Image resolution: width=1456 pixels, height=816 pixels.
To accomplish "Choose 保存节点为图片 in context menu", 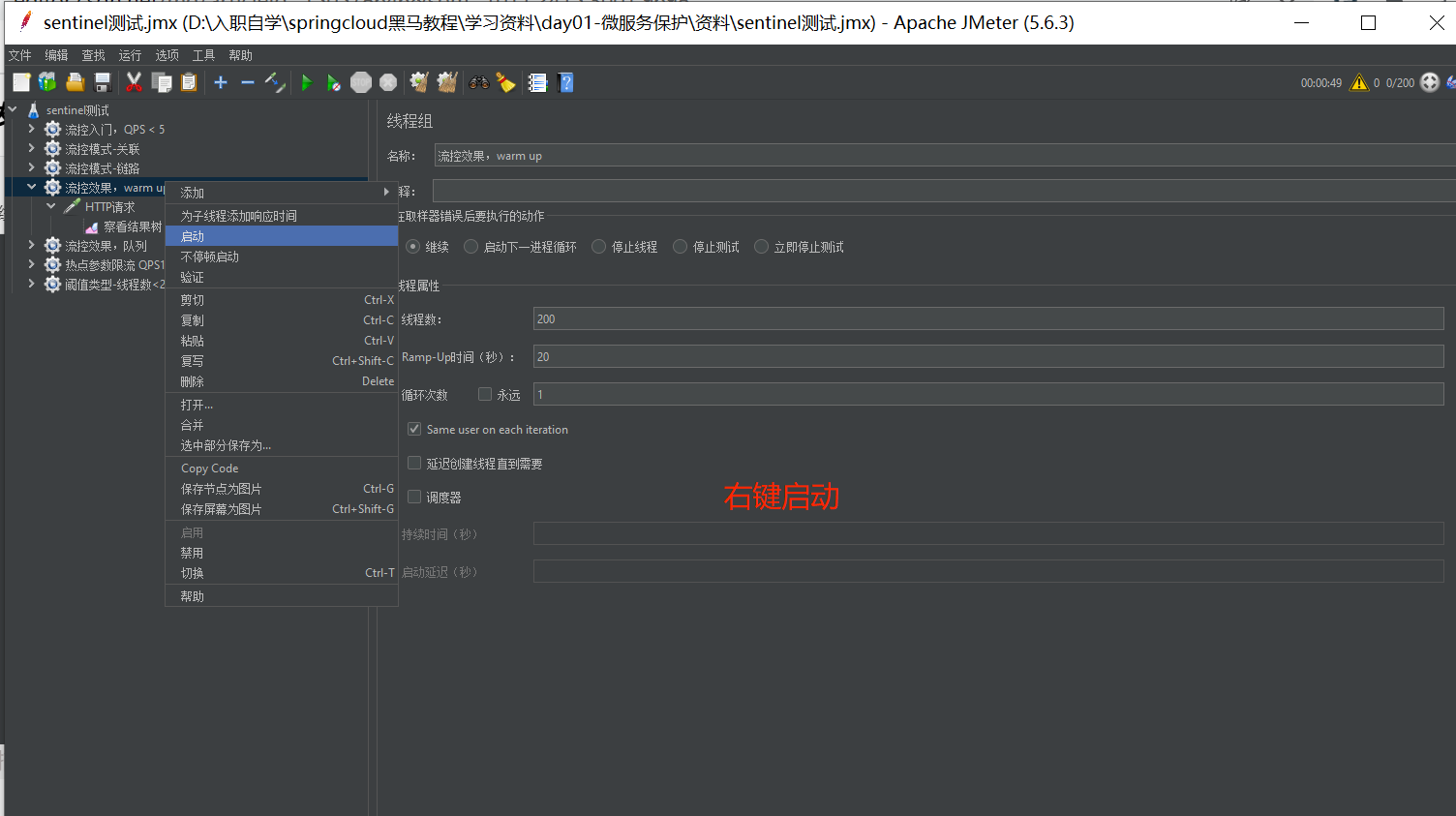I will 282,489.
